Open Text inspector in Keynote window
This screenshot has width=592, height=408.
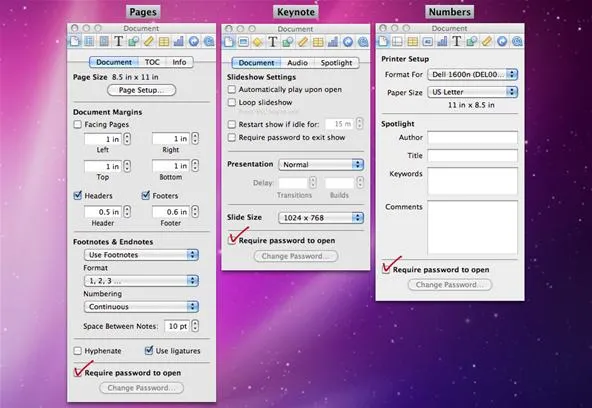click(273, 42)
